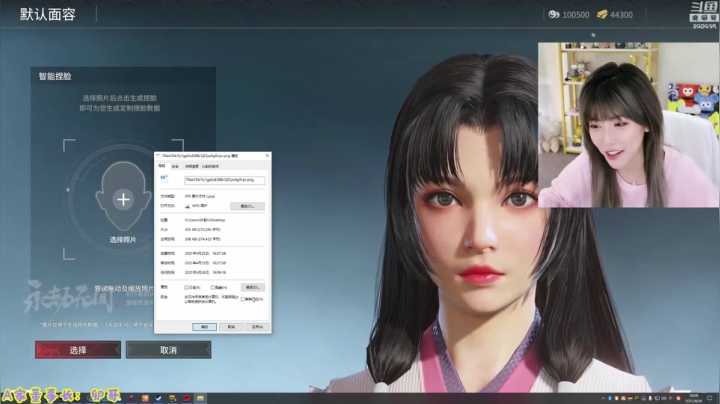Click the yellow folder icon in taskbar

[x=172, y=398]
